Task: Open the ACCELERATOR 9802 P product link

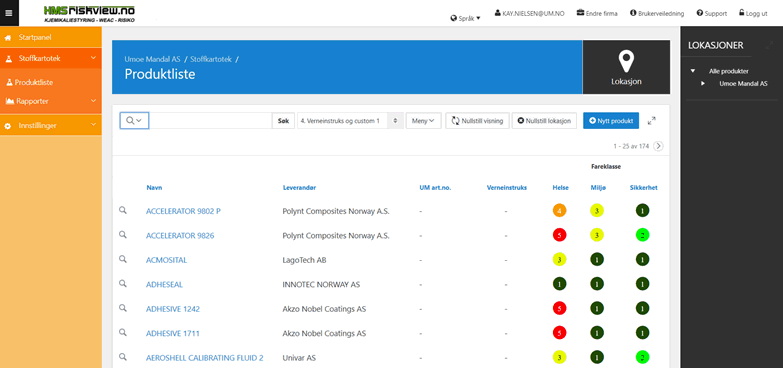Action: point(183,211)
